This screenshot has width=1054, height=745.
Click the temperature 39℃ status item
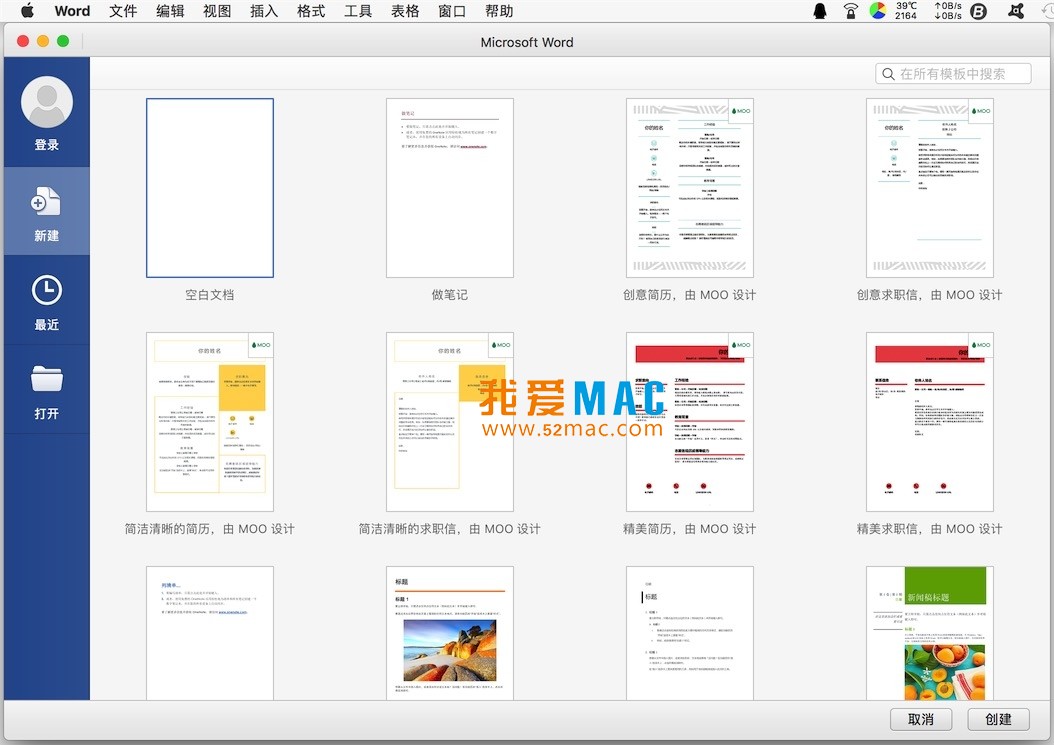tap(905, 11)
